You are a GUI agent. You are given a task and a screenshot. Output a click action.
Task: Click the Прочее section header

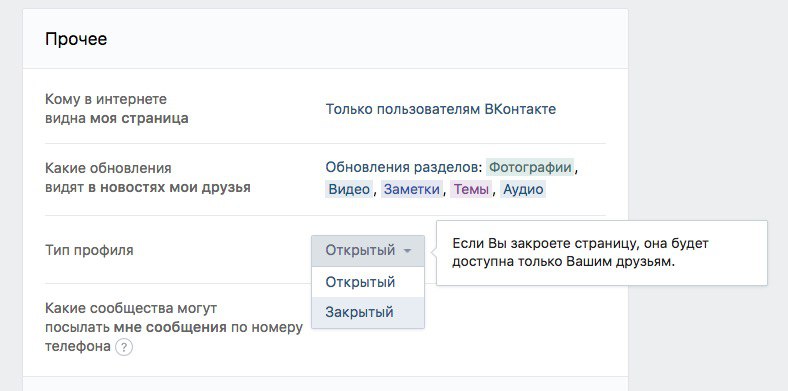pos(76,39)
